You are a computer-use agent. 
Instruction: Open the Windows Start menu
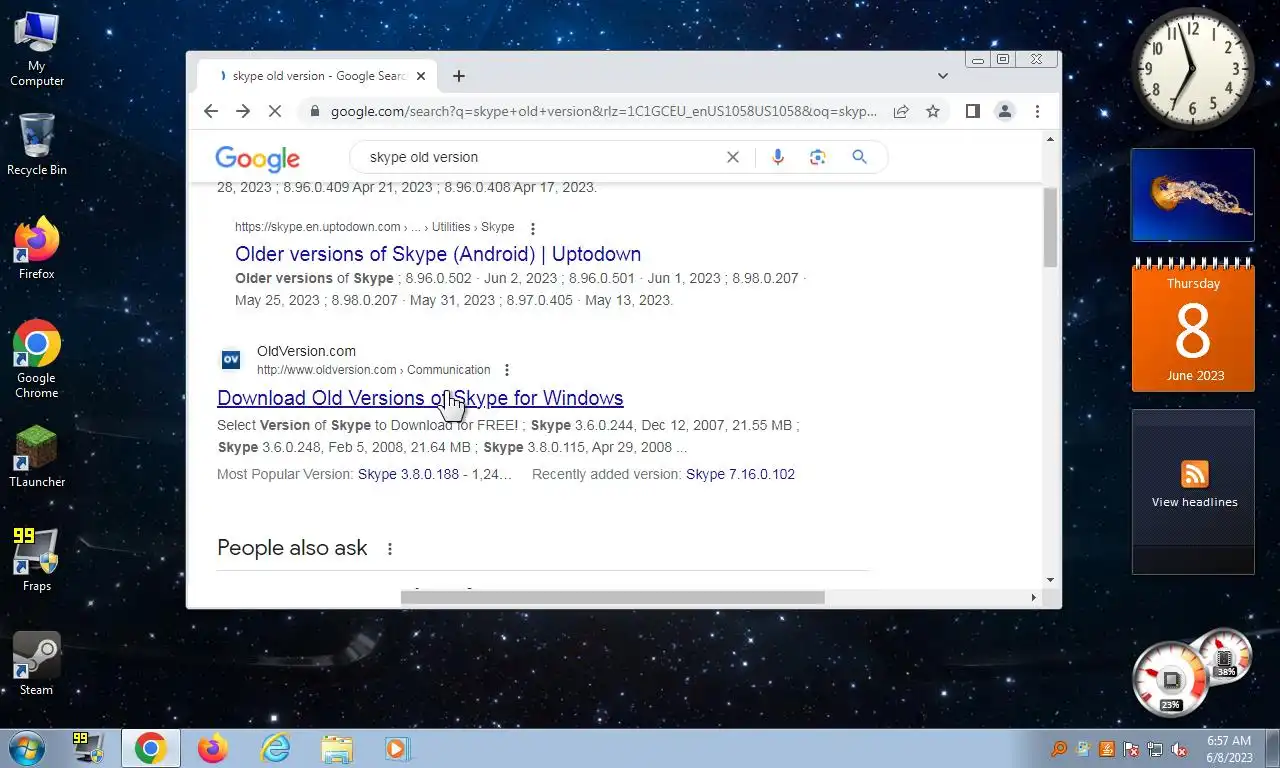click(26, 748)
